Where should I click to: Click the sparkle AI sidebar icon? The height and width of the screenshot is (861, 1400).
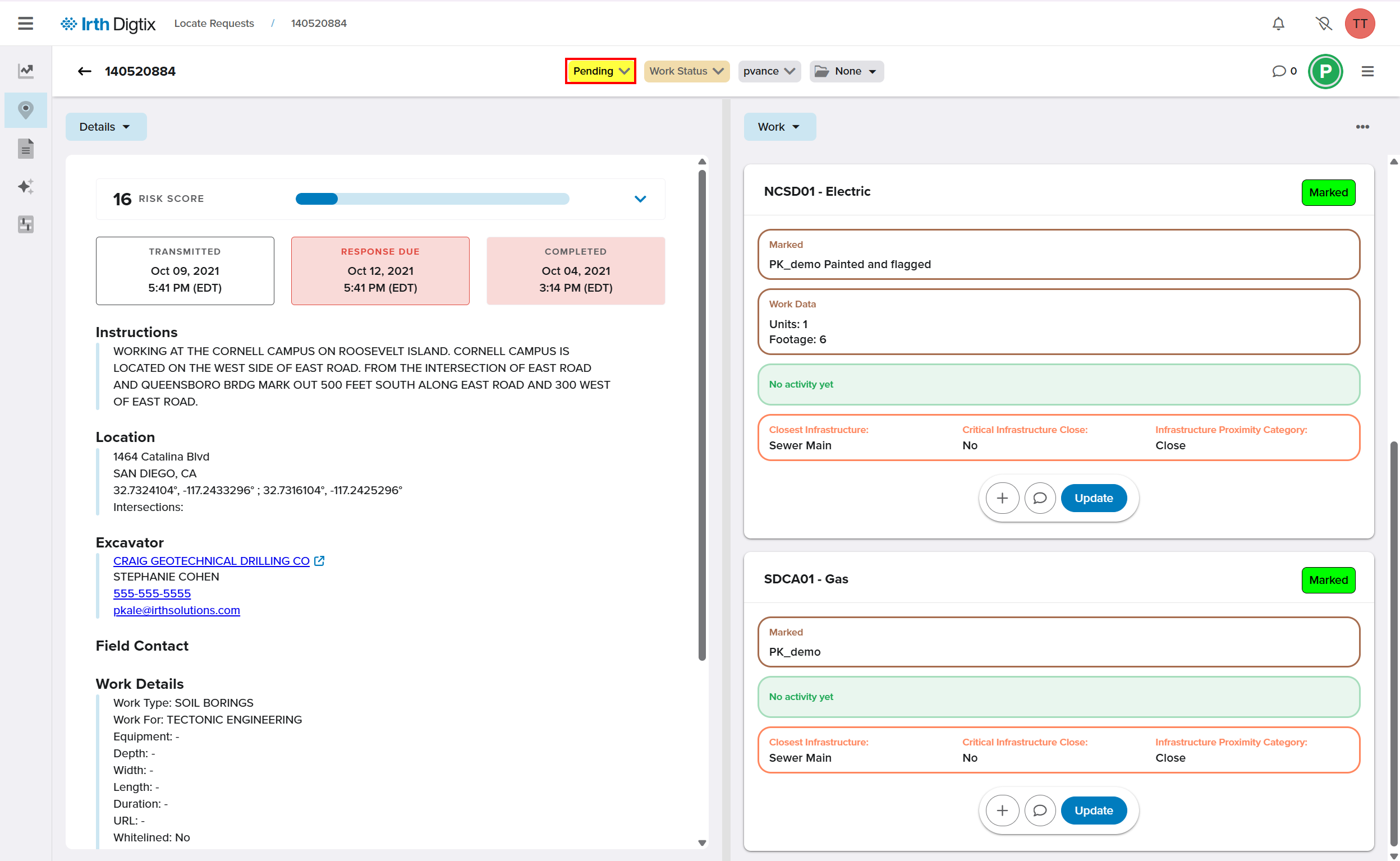pyautogui.click(x=26, y=187)
